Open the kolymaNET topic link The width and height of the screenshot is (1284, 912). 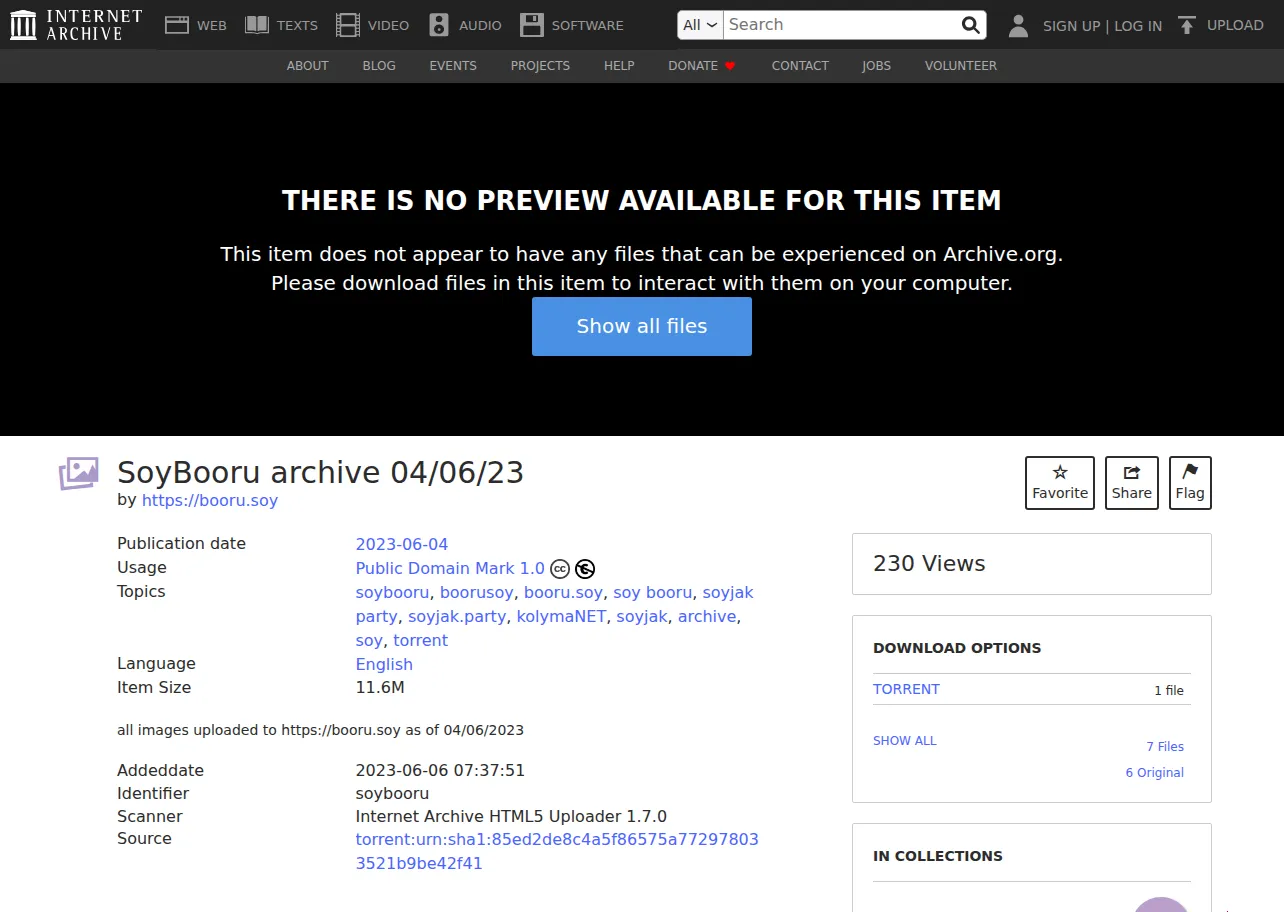point(561,617)
